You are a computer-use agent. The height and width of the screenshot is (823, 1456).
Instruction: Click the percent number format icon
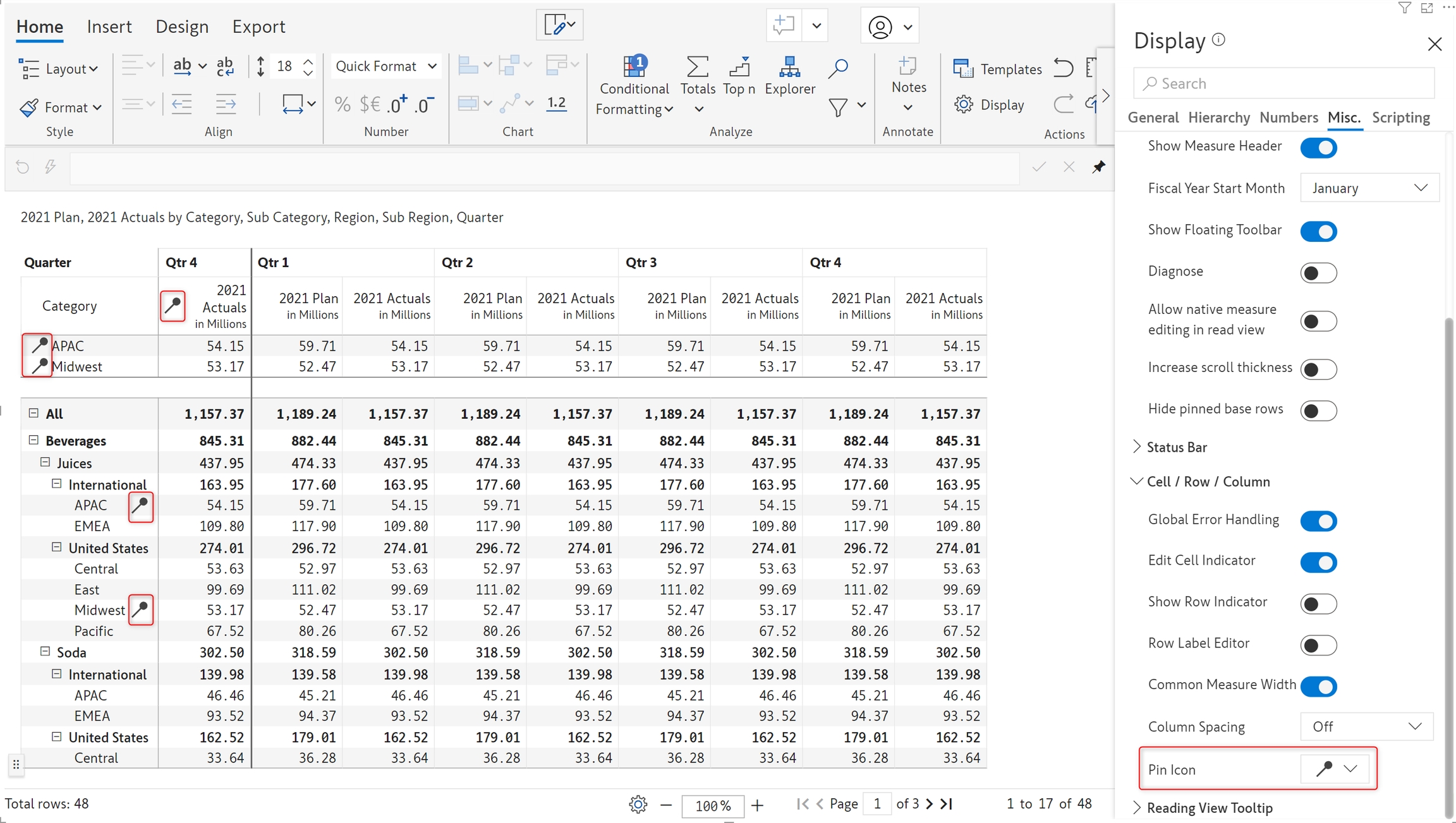(x=343, y=104)
